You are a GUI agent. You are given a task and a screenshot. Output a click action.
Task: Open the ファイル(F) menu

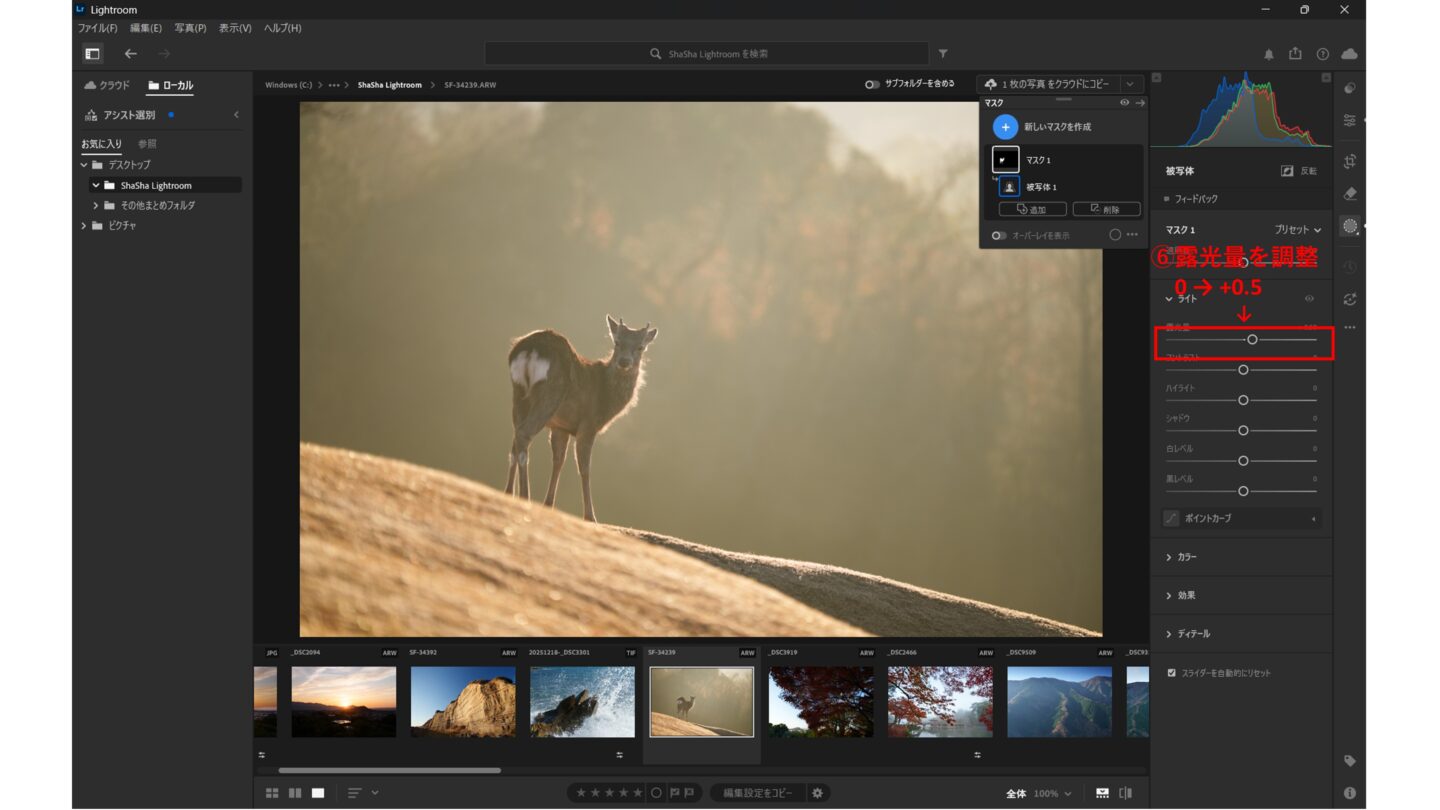coord(97,28)
